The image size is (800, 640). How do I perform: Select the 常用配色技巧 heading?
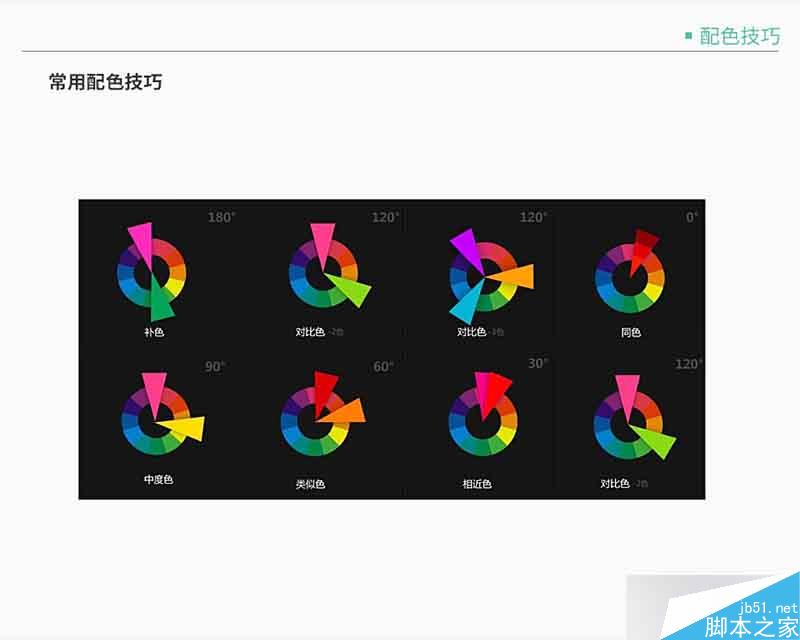pos(106,82)
